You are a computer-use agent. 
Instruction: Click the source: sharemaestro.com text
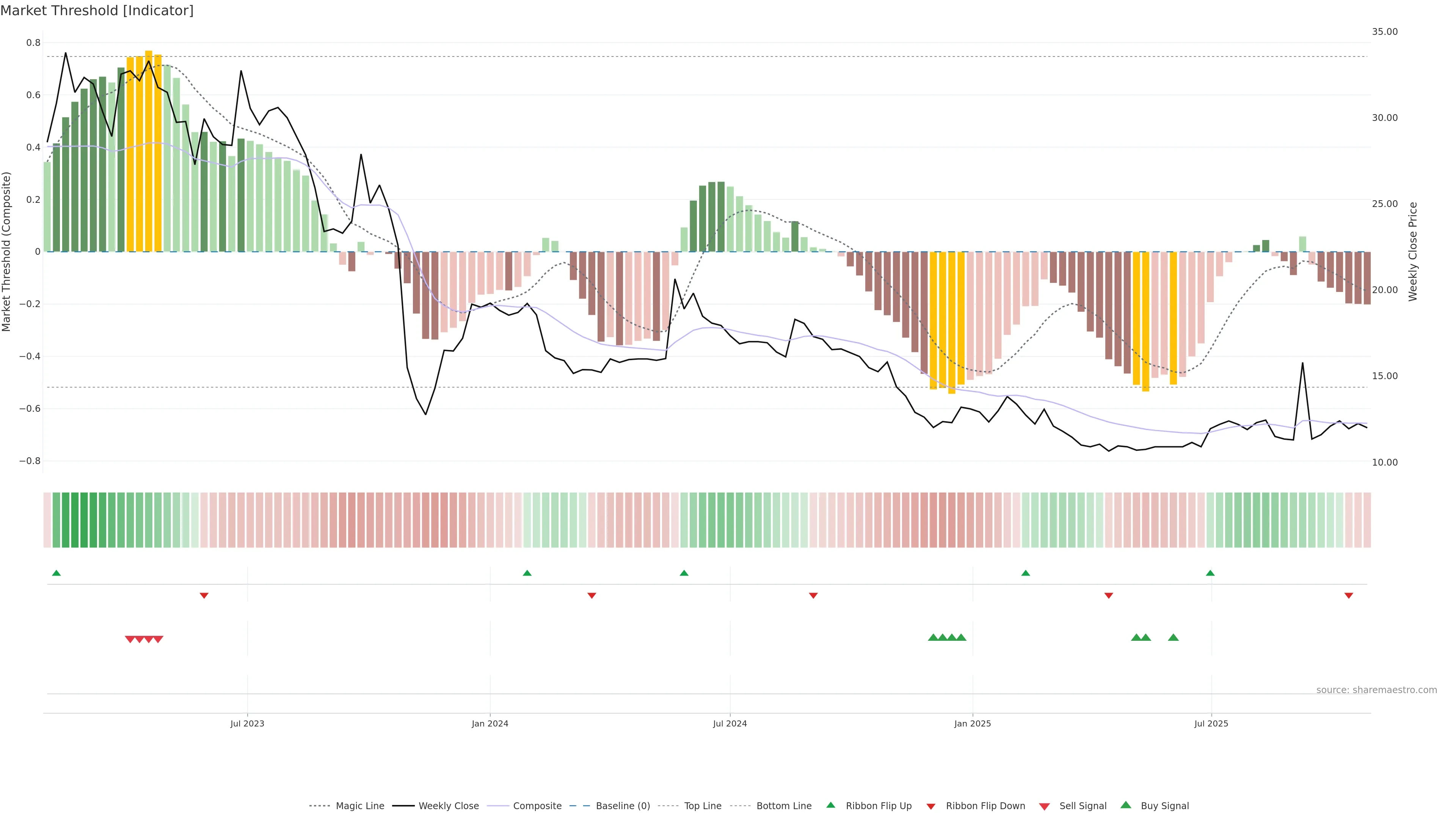pos(1376,690)
